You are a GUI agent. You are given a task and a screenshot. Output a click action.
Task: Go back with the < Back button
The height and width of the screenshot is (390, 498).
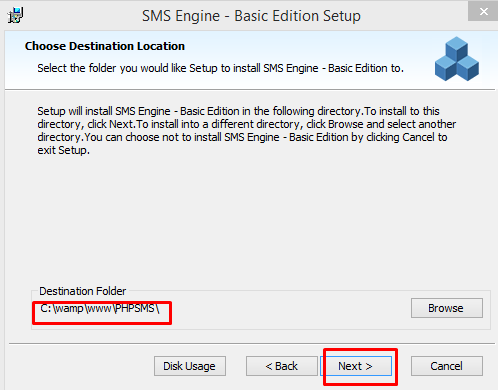[282, 366]
